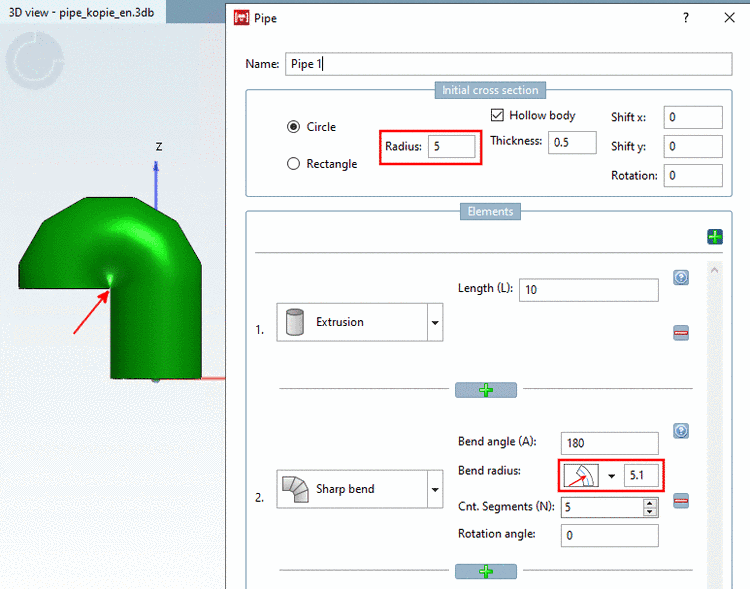Click the Pipe dialog title icon
The image size is (750, 589).
click(242, 18)
